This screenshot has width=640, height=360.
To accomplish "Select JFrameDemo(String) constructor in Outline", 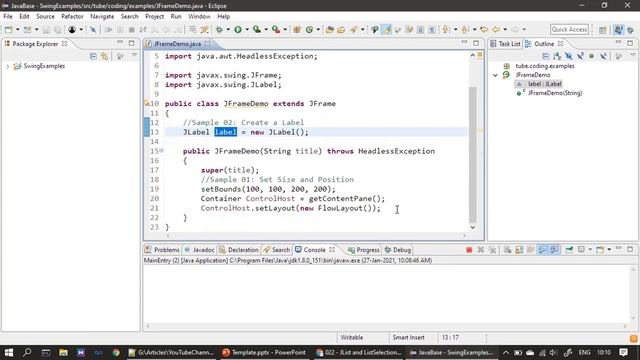I will 555,93.
